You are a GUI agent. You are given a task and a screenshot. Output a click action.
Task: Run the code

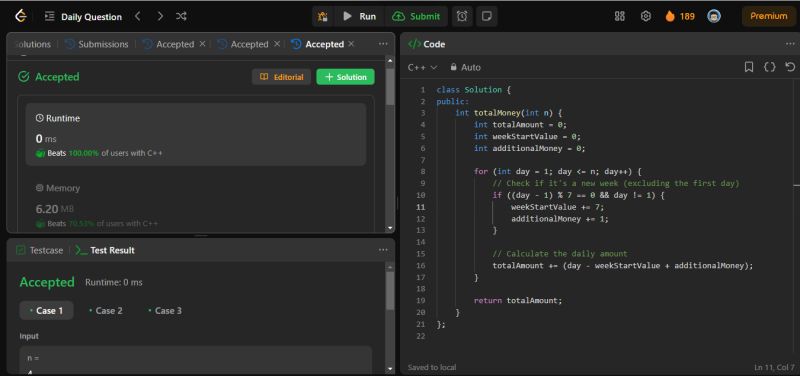[x=360, y=16]
